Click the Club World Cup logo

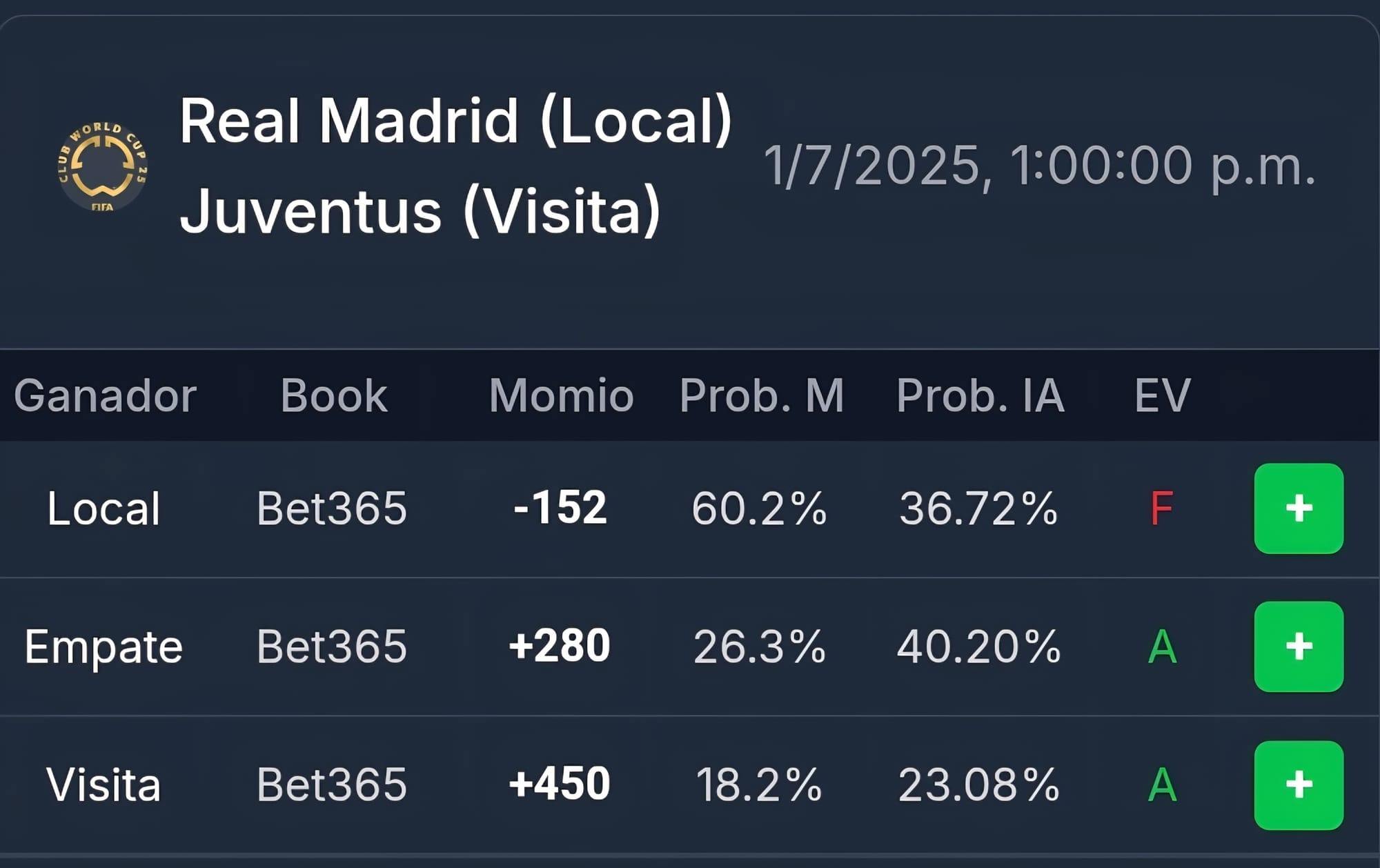pos(103,166)
